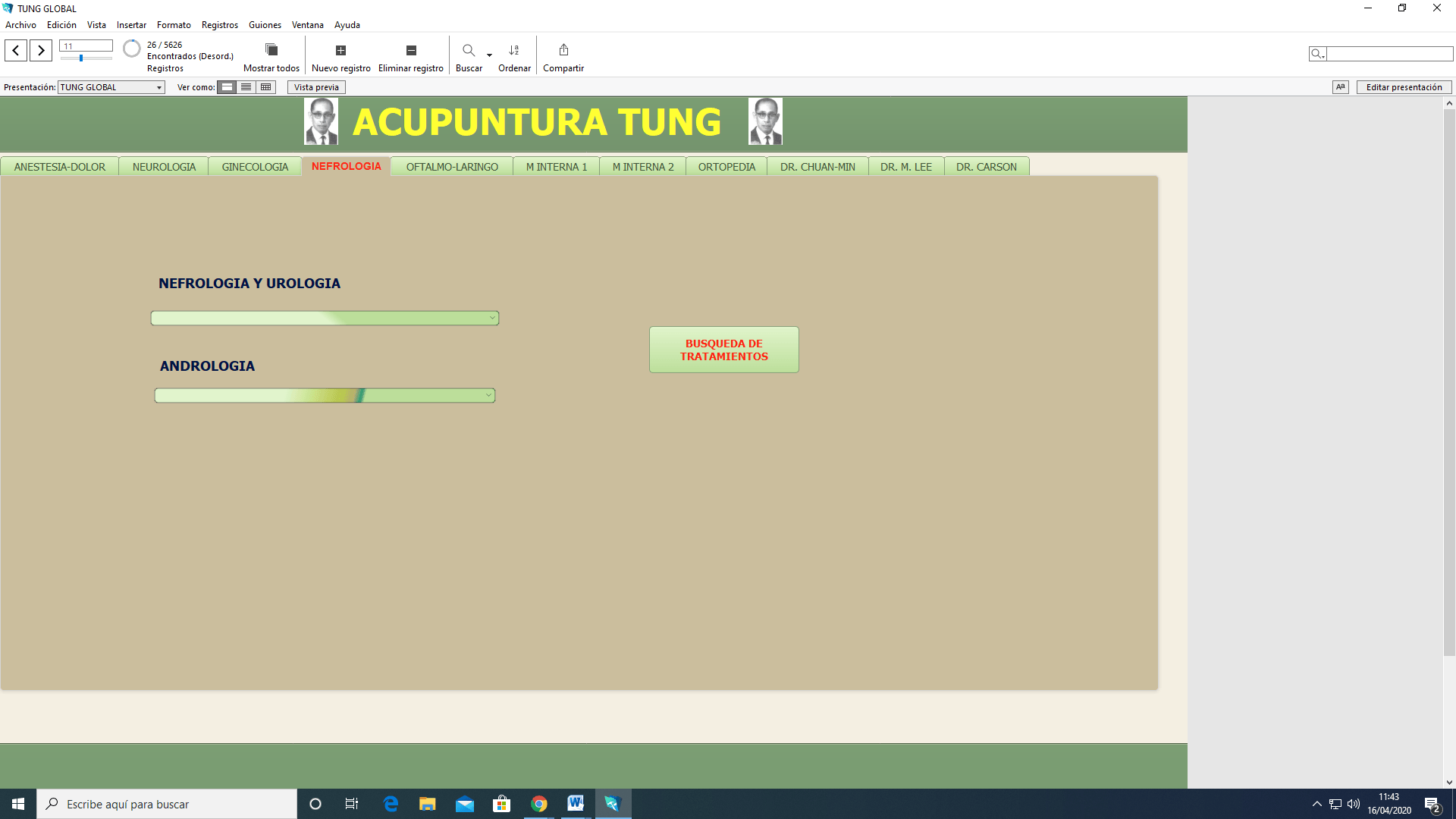The height and width of the screenshot is (819, 1456).
Task: Switch to form view mode
Action: (x=227, y=87)
